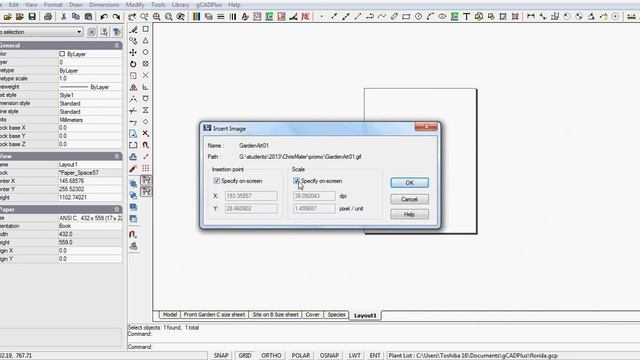Open the Modify menu

(135, 5)
